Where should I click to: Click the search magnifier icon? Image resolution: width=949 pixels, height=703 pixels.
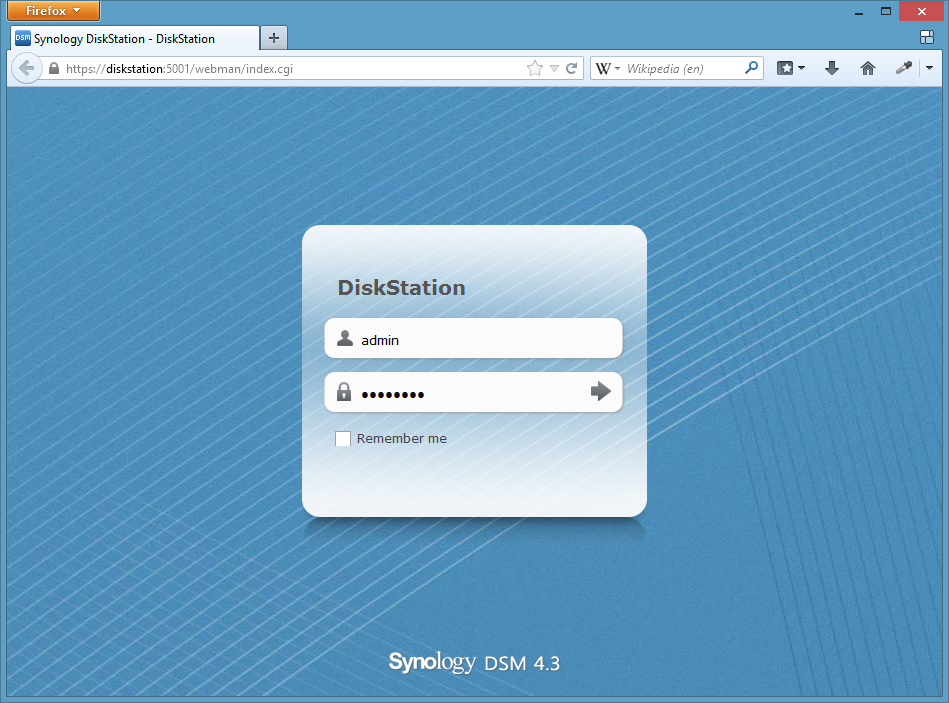[x=751, y=68]
